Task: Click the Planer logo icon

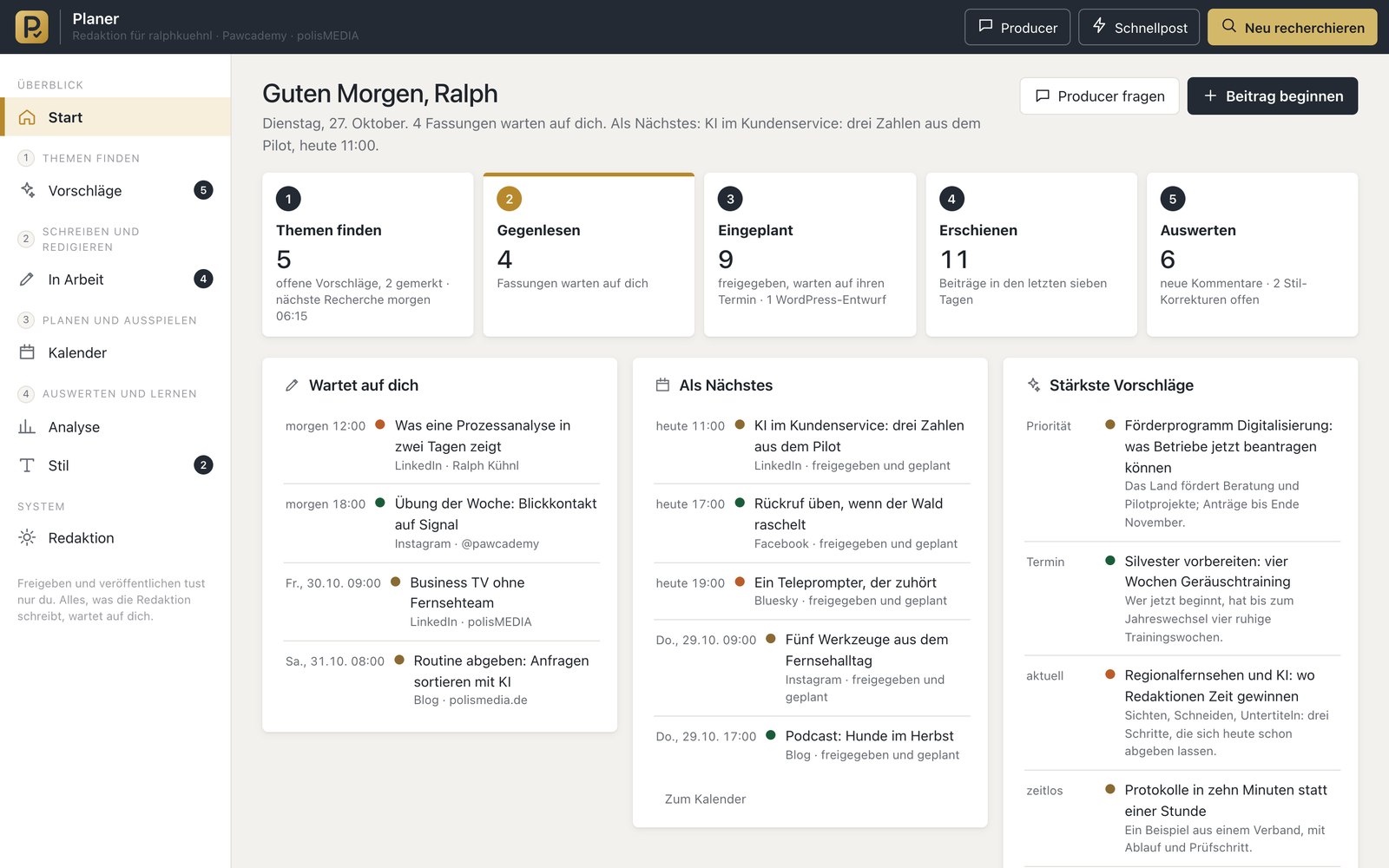Action: [32, 27]
